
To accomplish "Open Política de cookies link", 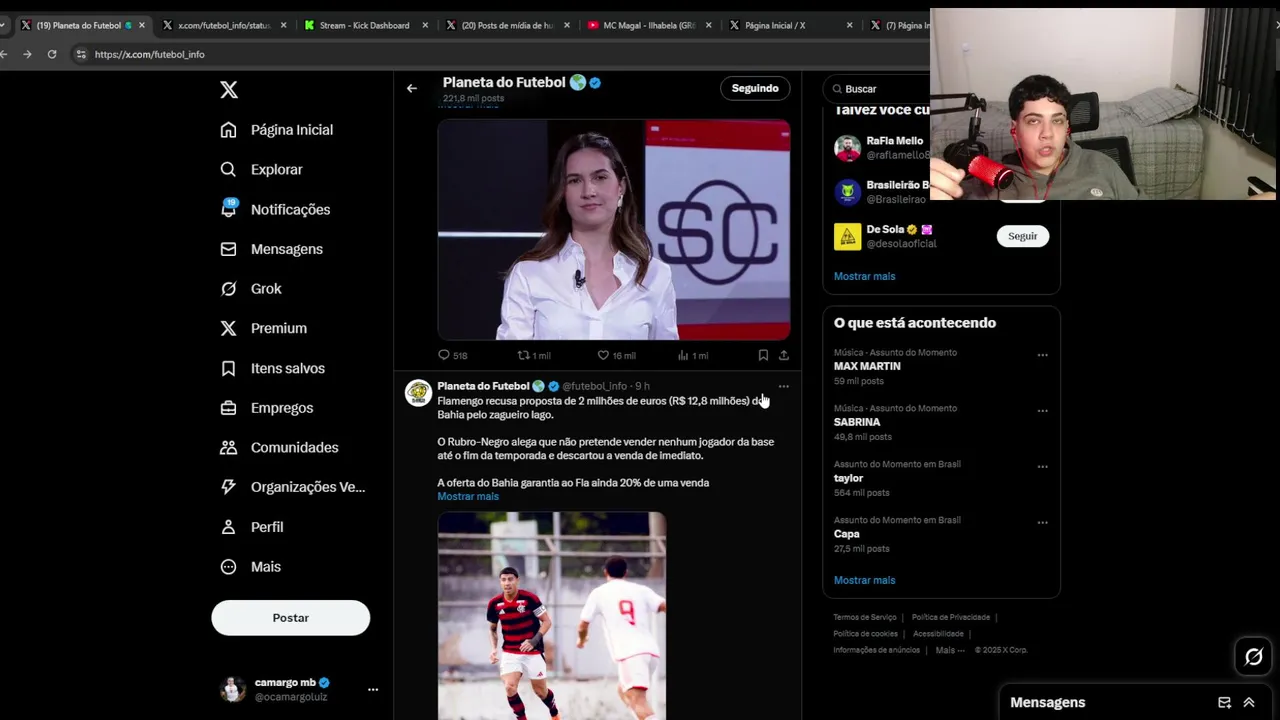I will 866,634.
